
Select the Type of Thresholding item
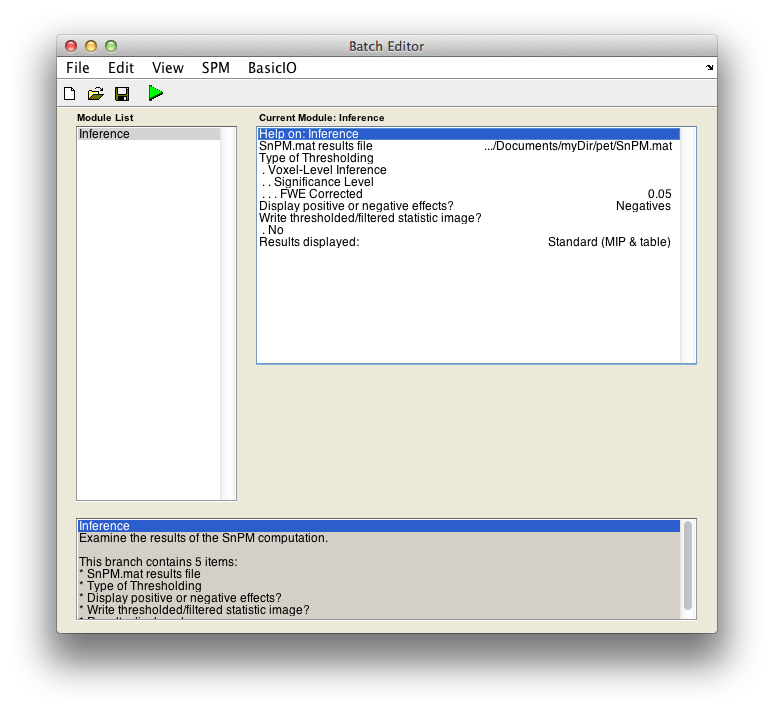[468, 158]
